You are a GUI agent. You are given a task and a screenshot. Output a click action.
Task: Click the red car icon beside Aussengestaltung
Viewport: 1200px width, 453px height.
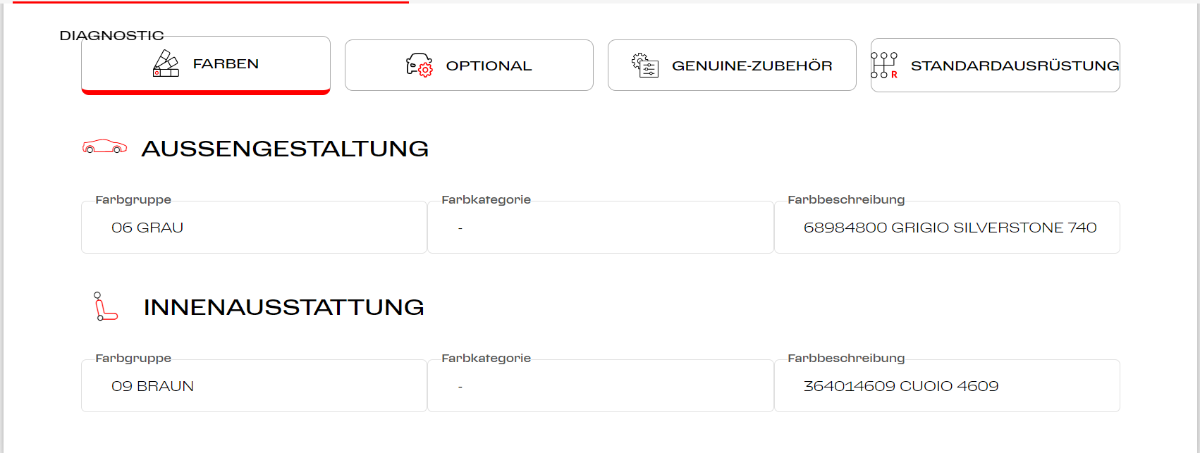(x=104, y=148)
